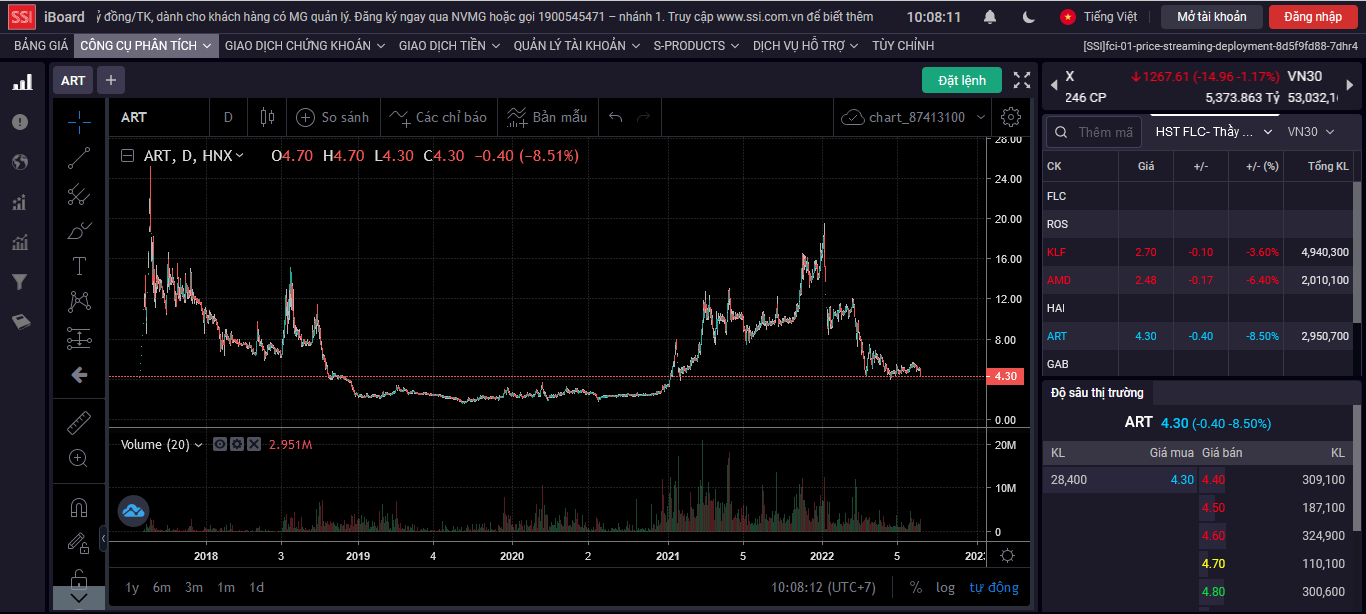Open GIAO DỊCH CHỨNG KHOÁN menu
The image size is (1366, 614).
(305, 46)
